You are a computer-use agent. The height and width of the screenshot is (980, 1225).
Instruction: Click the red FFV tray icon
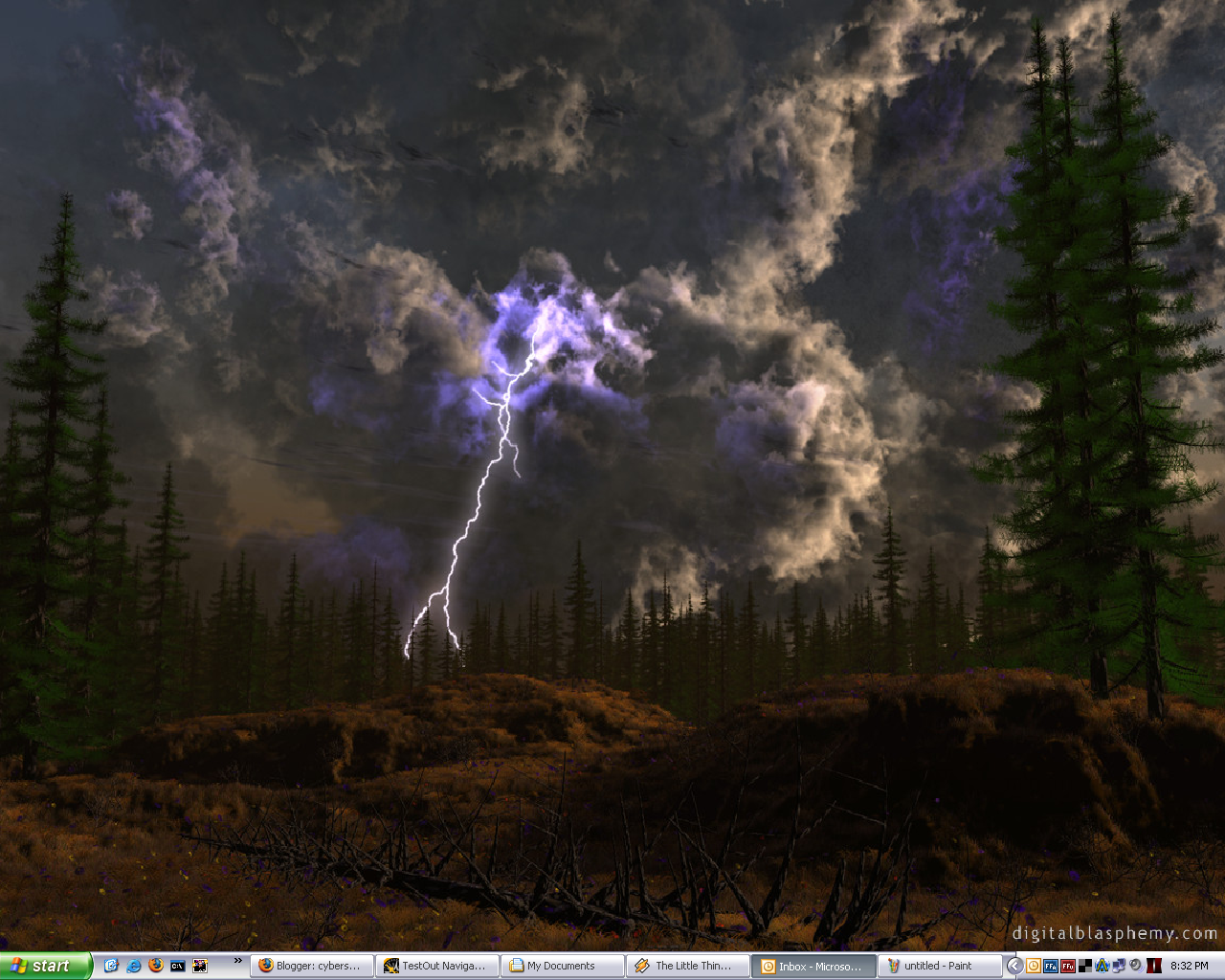tap(1067, 966)
